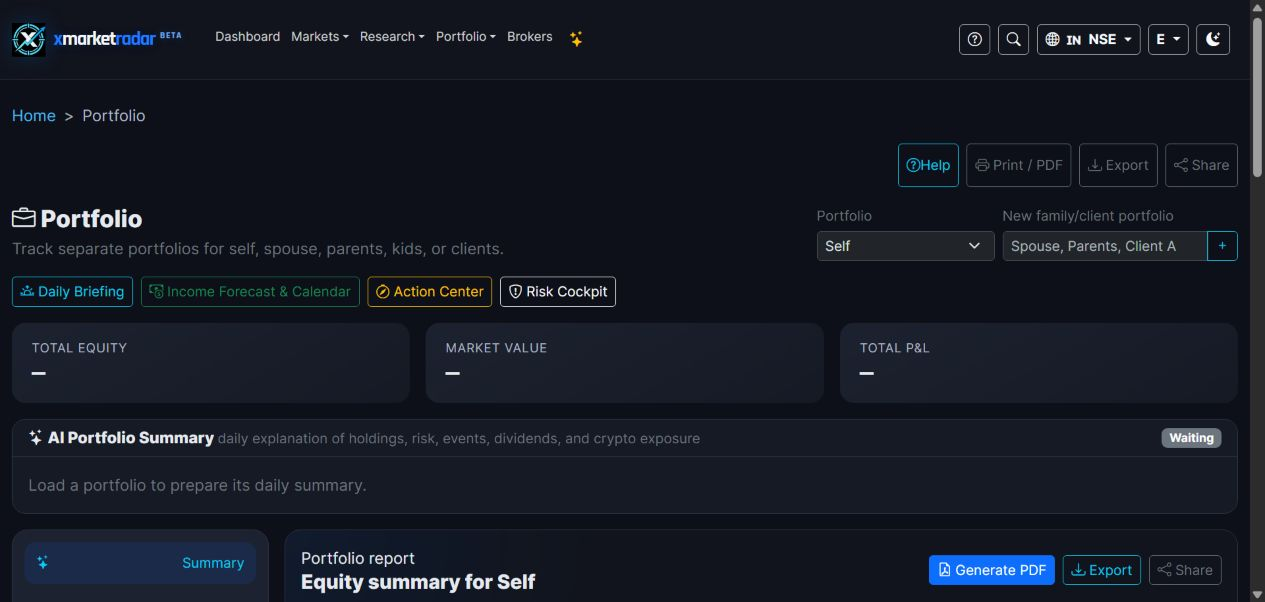The height and width of the screenshot is (602, 1265).
Task: Click the Total P&L card
Action: tap(1039, 363)
